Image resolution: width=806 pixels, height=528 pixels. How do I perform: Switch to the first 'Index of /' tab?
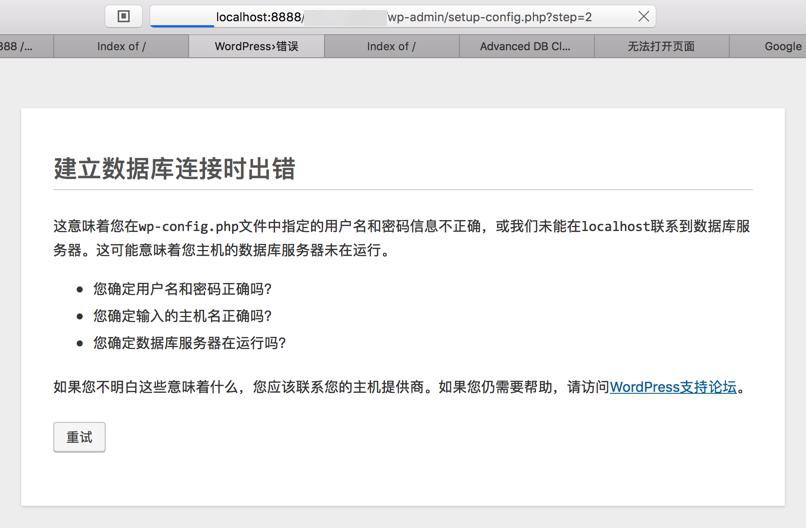pyautogui.click(x=121, y=46)
